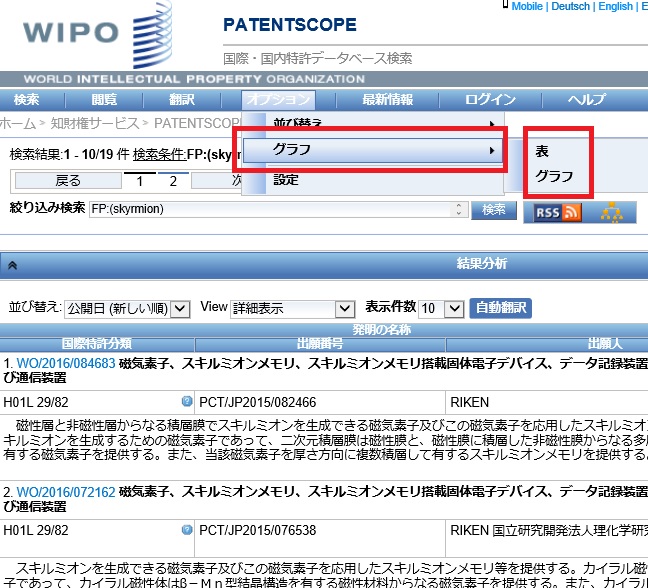The height and width of the screenshot is (588, 648).
Task: Open the 最新情報 navigation menu
Action: tap(387, 100)
